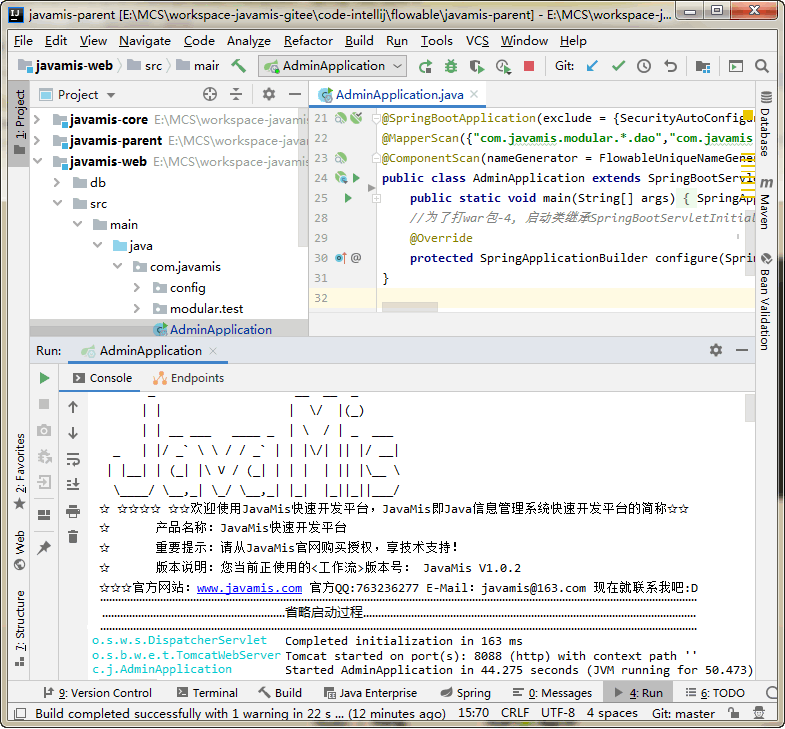
Task: Open Project panel settings gear
Action: click(269, 94)
